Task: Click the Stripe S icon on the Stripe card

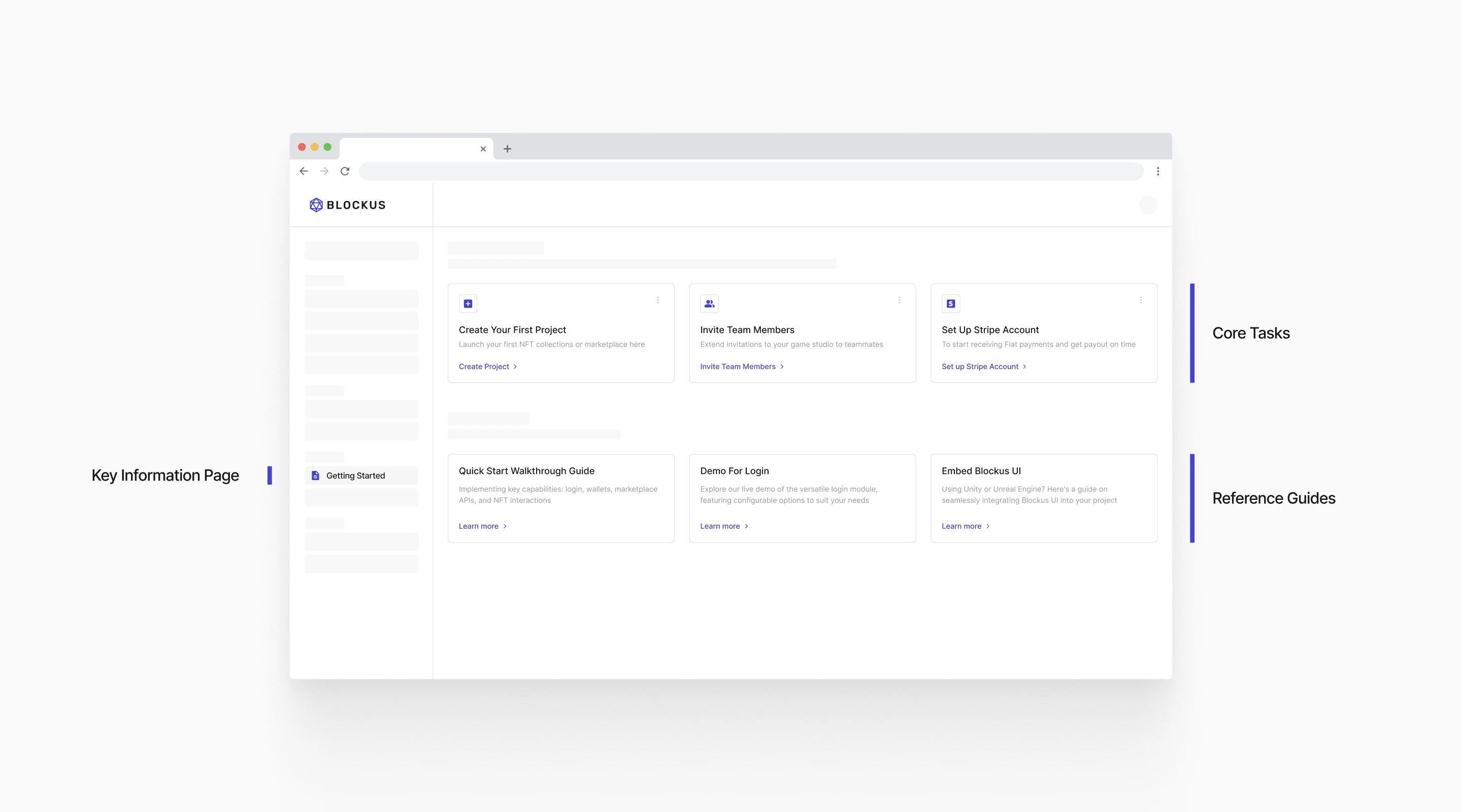Action: (951, 303)
